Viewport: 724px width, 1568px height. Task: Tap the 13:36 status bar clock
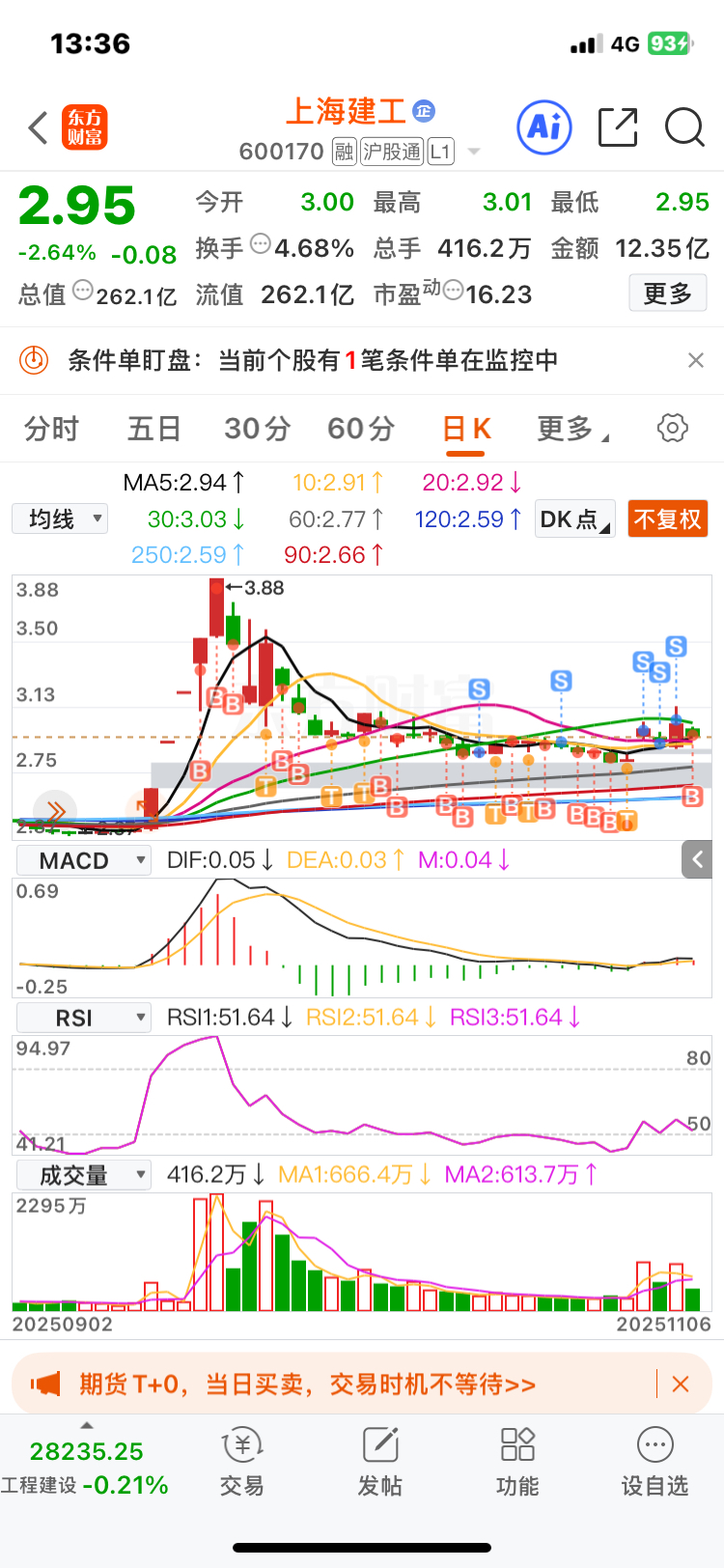[90, 43]
